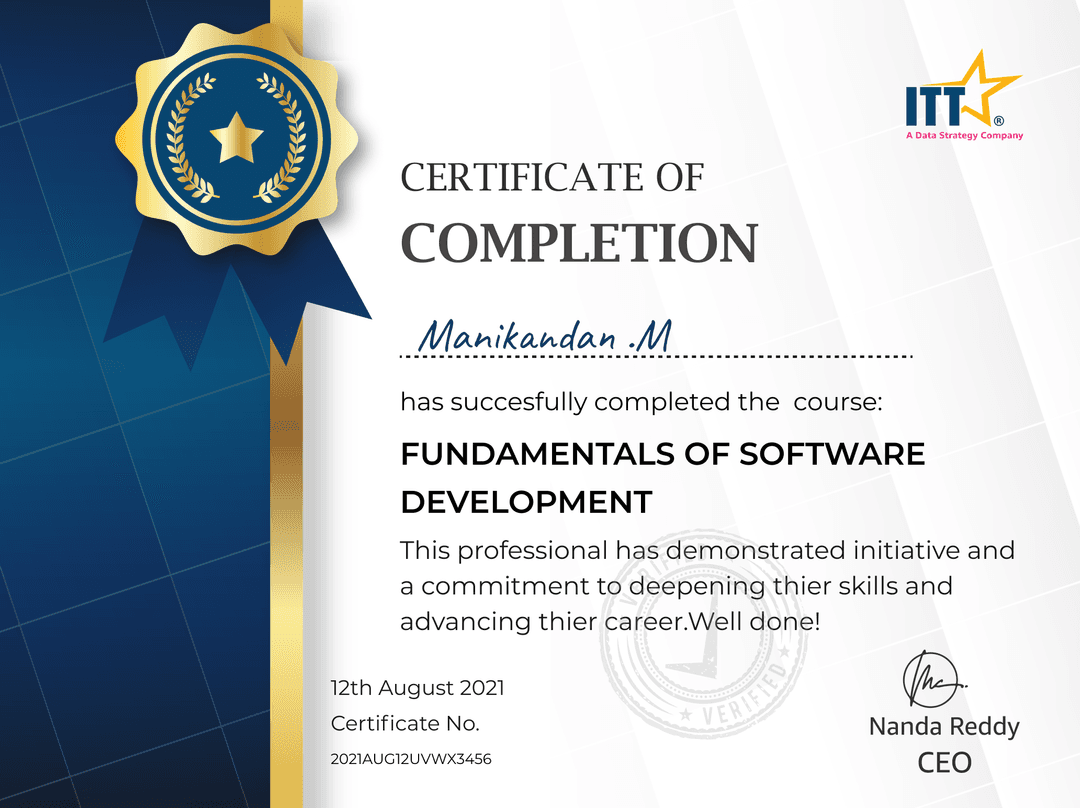Select the date 12th August 2021
Screen dimensions: 1080x808
(x=417, y=688)
